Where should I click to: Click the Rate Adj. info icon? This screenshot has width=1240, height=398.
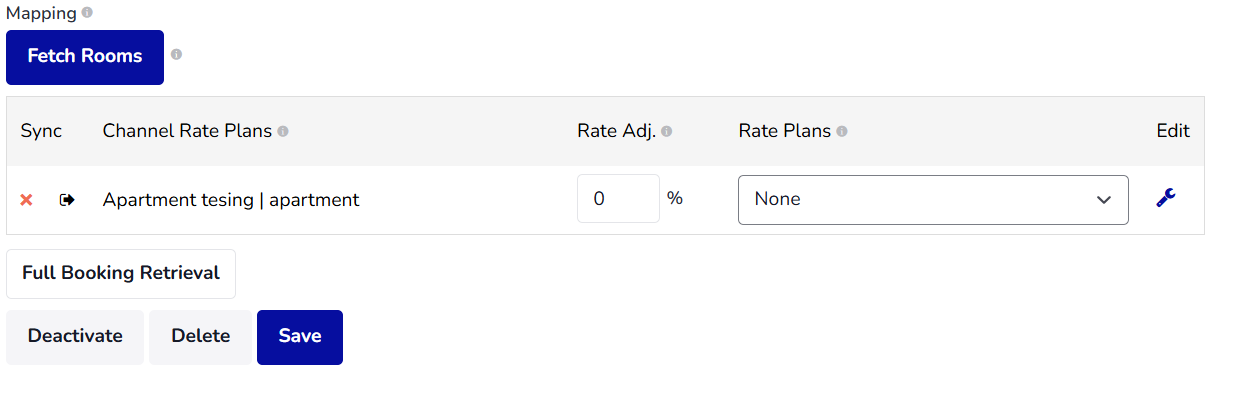click(667, 131)
